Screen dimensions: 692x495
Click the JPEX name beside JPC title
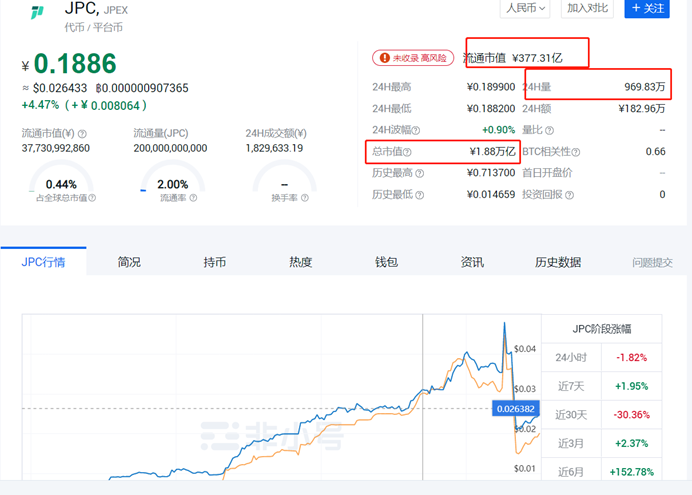(116, 10)
